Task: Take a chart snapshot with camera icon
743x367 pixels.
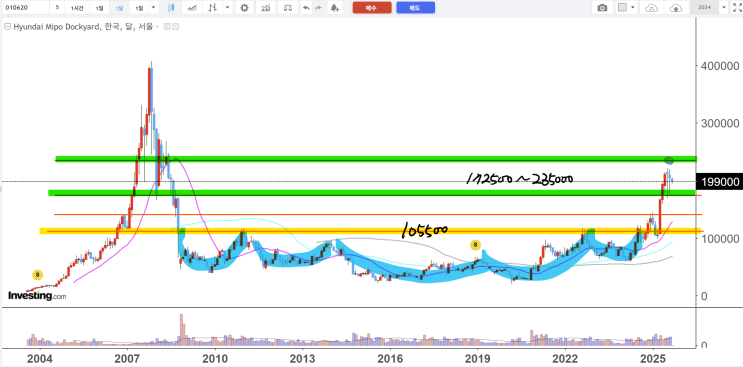Action: coord(602,8)
